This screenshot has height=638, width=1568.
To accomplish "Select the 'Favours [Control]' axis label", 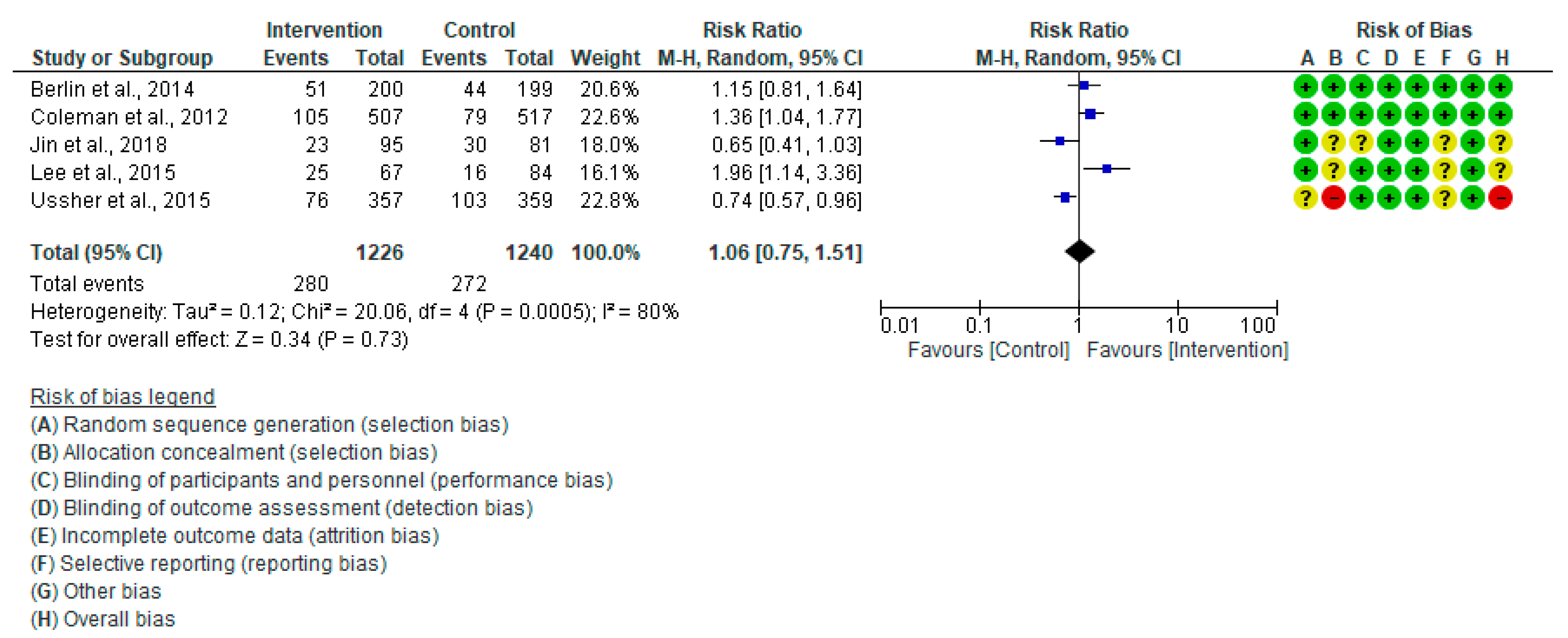I will click(988, 350).
